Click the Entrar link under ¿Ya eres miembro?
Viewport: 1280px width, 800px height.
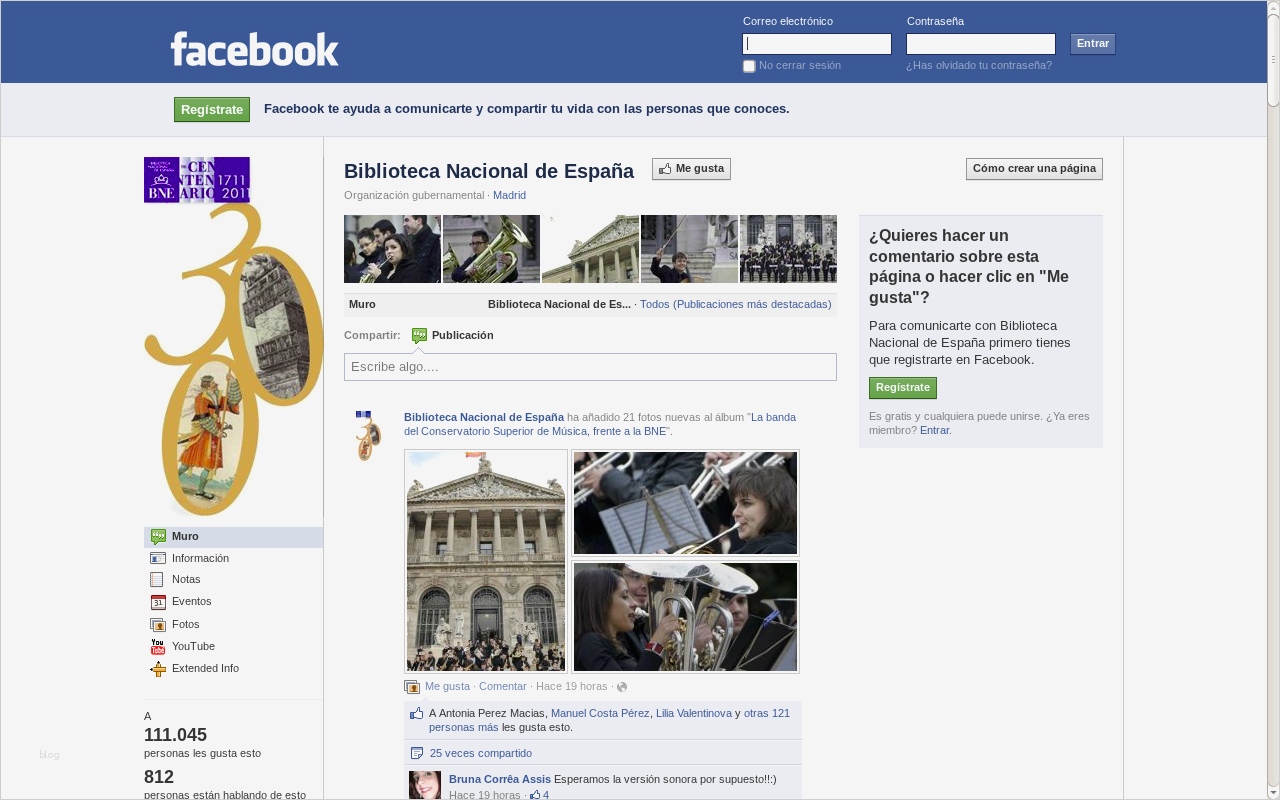click(x=934, y=430)
